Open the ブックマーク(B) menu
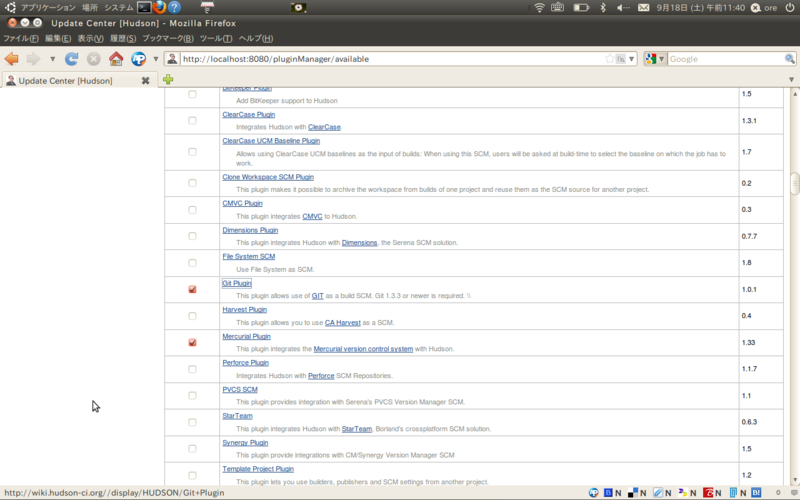 pos(168,38)
